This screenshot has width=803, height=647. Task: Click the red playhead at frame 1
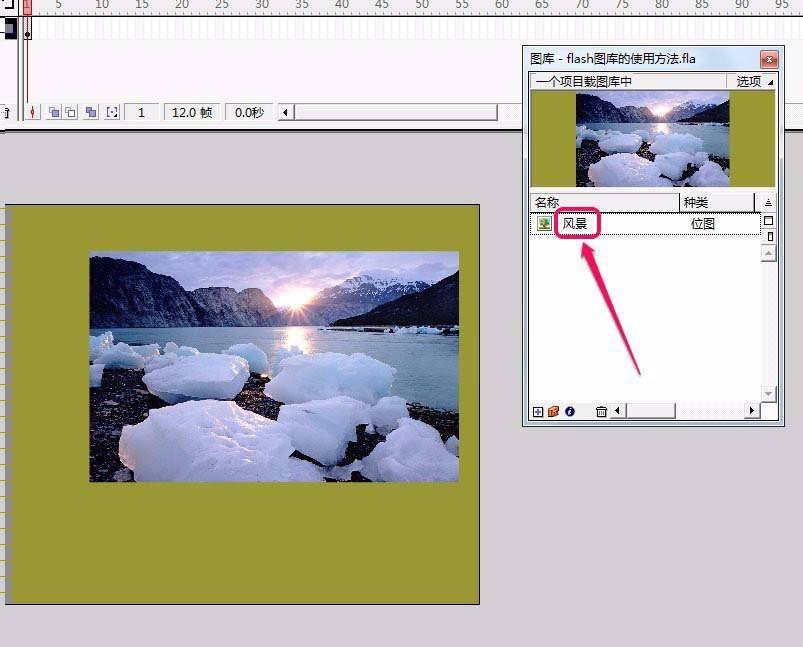(x=28, y=7)
